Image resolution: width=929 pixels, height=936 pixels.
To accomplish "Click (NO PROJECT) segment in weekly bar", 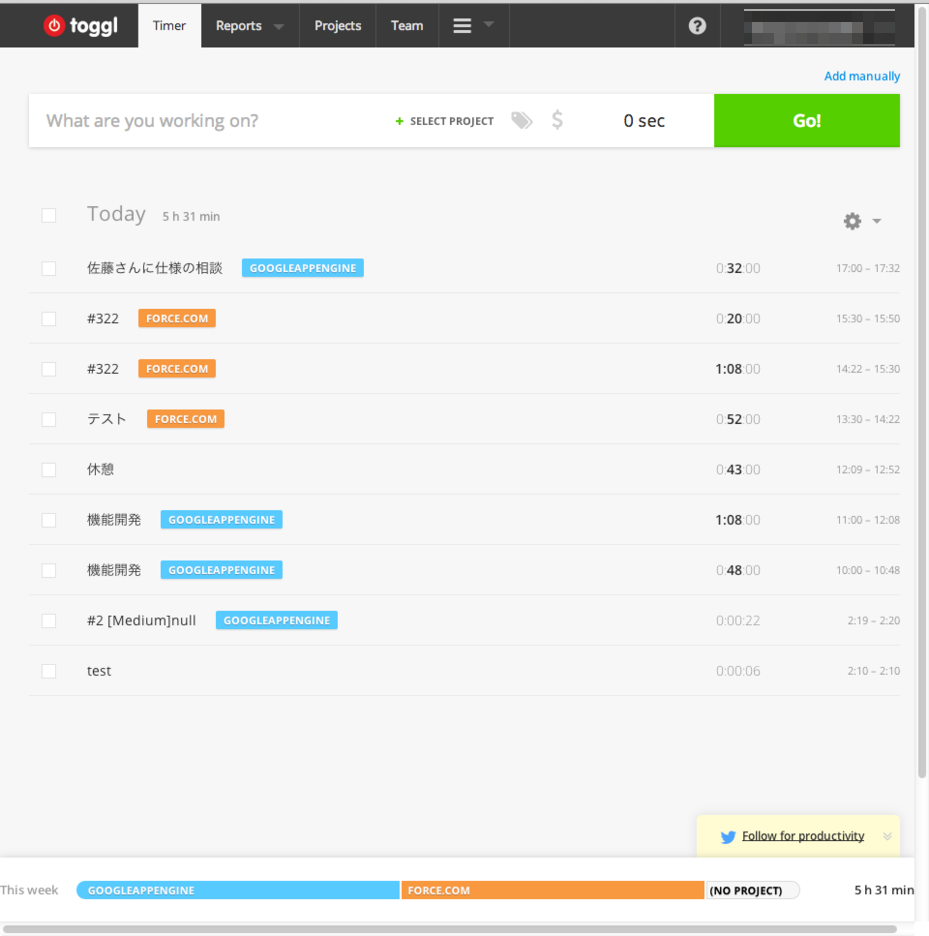I will pos(753,890).
